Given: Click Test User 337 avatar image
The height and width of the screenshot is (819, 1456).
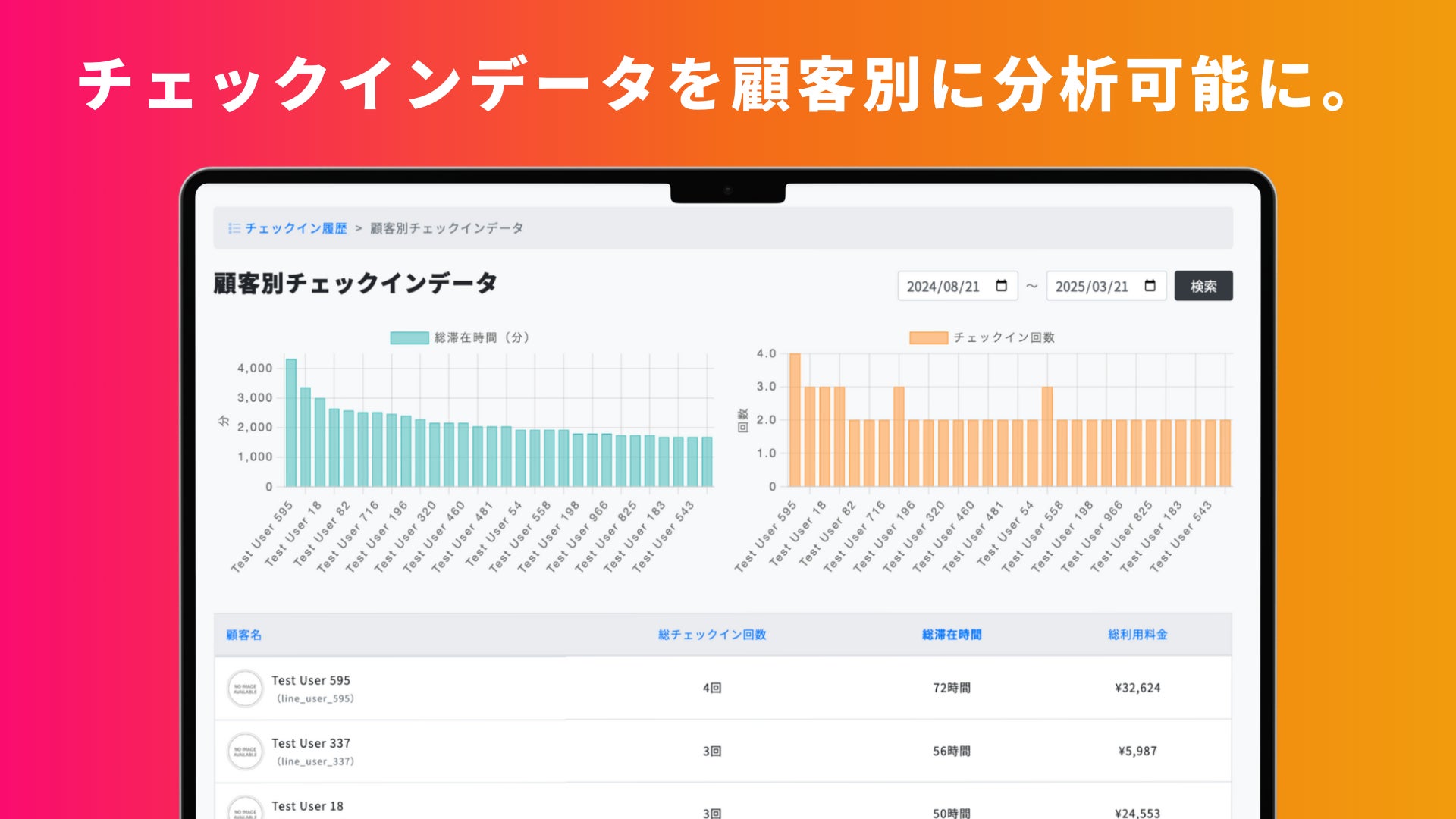Looking at the screenshot, I should [245, 752].
